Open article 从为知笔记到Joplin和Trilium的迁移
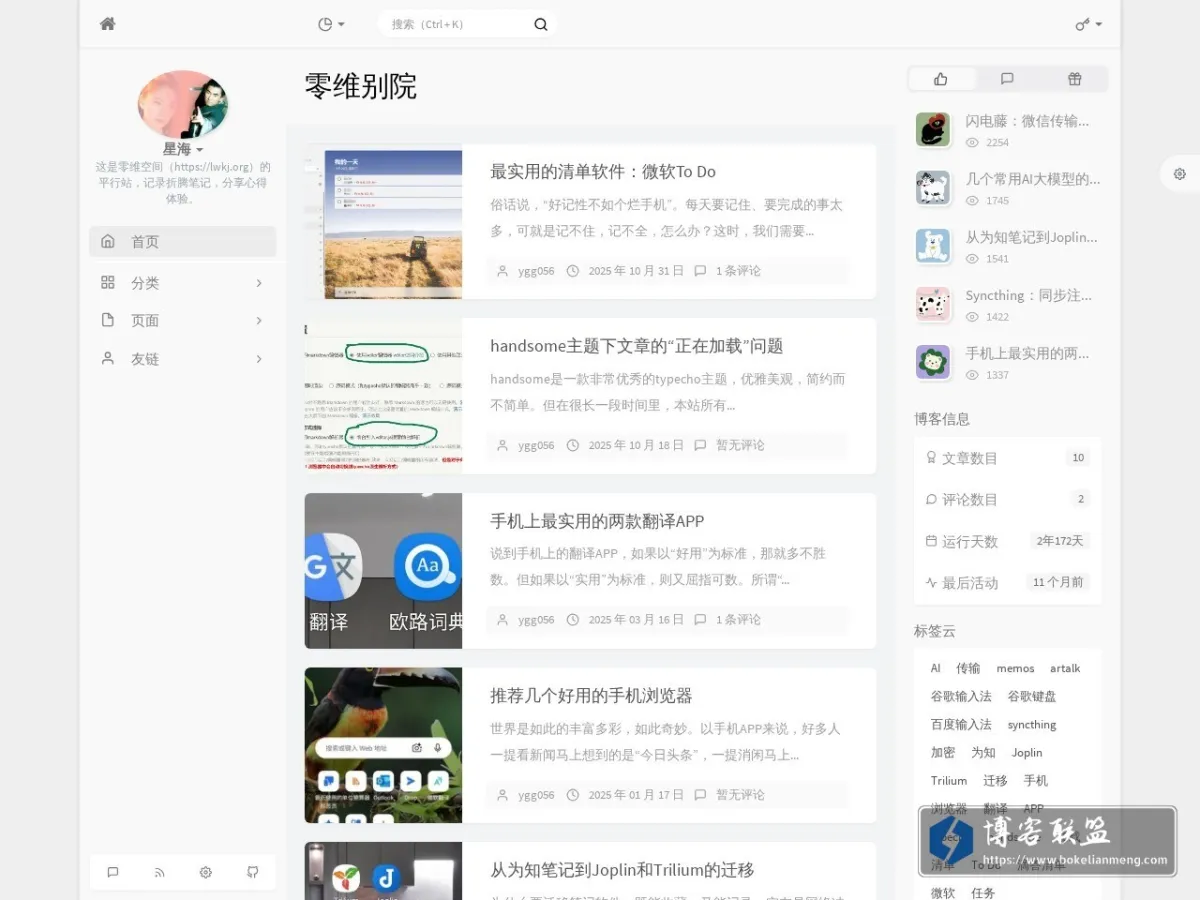The image size is (1200, 900). (x=622, y=870)
